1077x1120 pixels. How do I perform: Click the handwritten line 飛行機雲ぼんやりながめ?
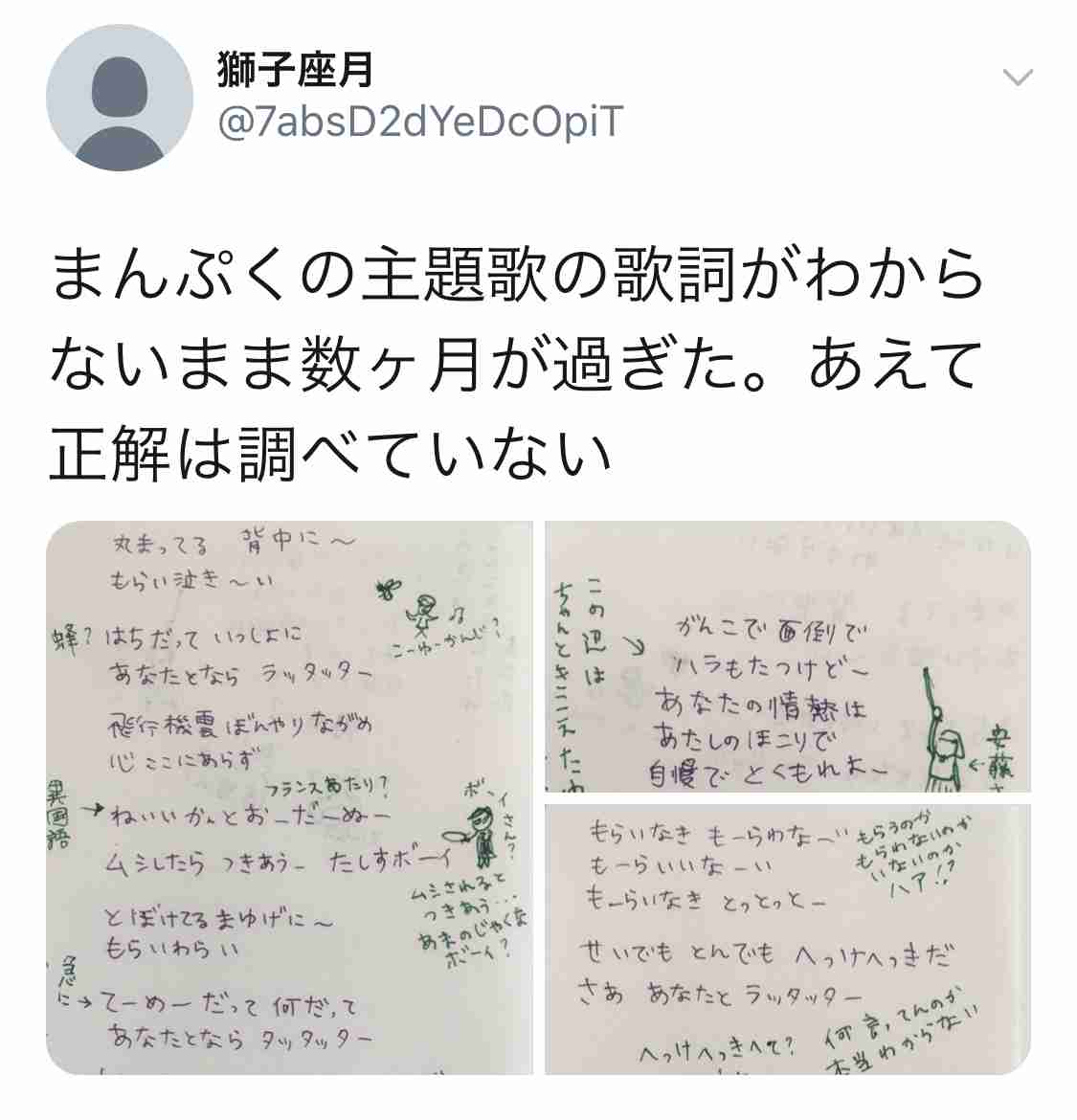coord(240,727)
